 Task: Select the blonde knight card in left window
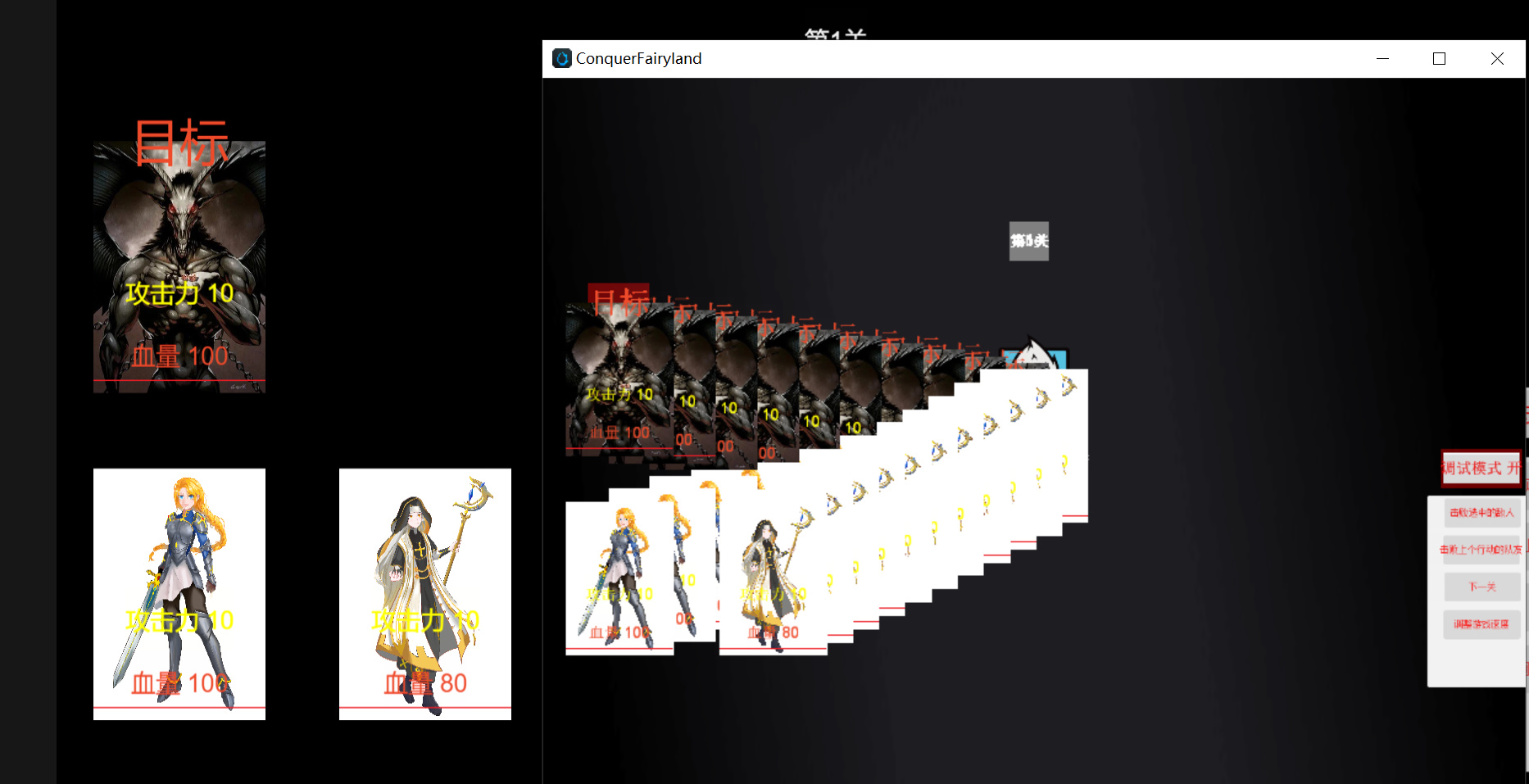click(179, 594)
